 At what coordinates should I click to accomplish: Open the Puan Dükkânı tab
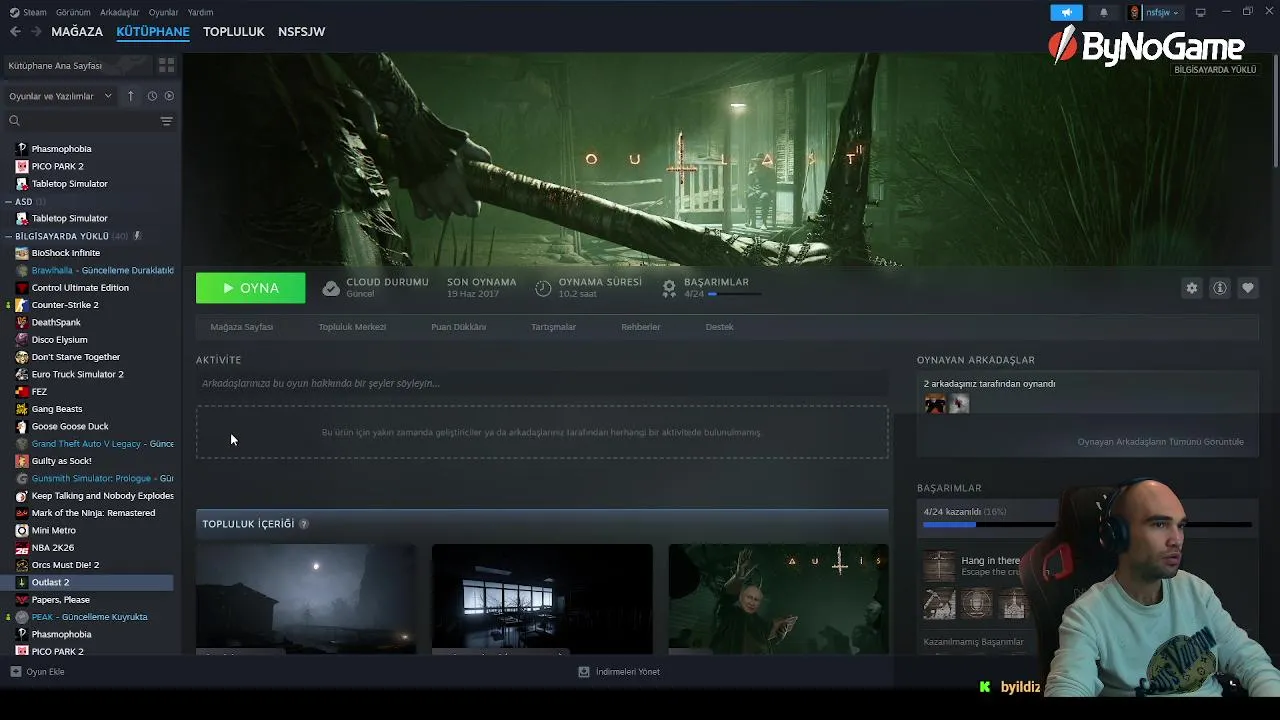[x=458, y=327]
